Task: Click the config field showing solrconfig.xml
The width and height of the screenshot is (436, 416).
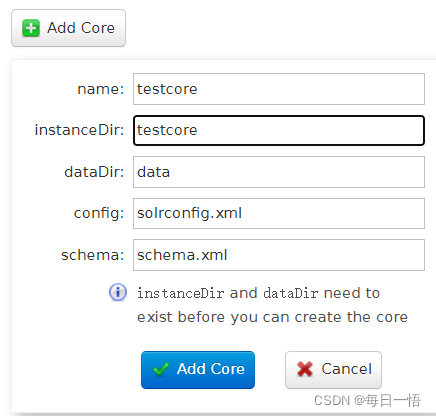Action: [279, 213]
